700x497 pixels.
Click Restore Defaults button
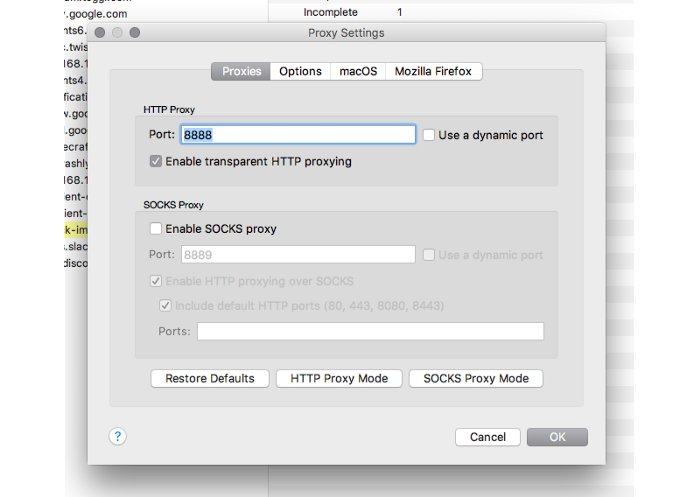210,379
